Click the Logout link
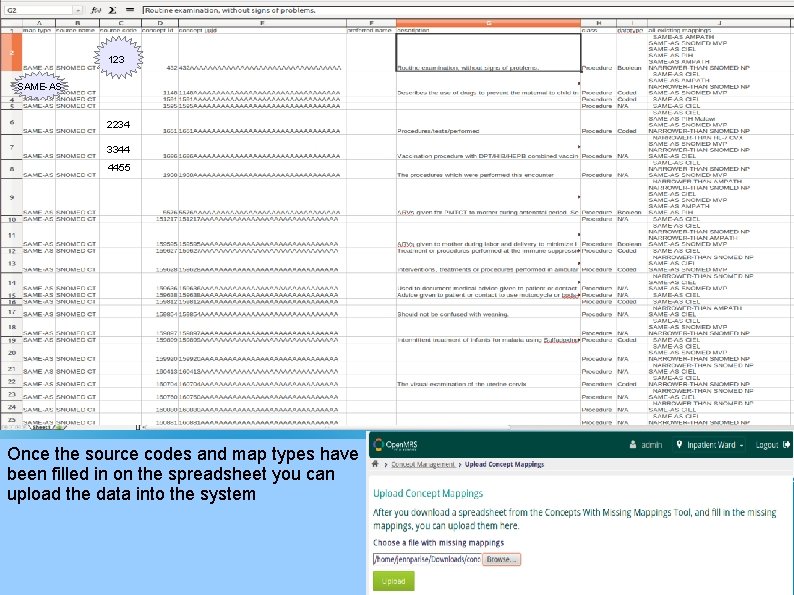The height and width of the screenshot is (595, 794). click(x=767, y=445)
